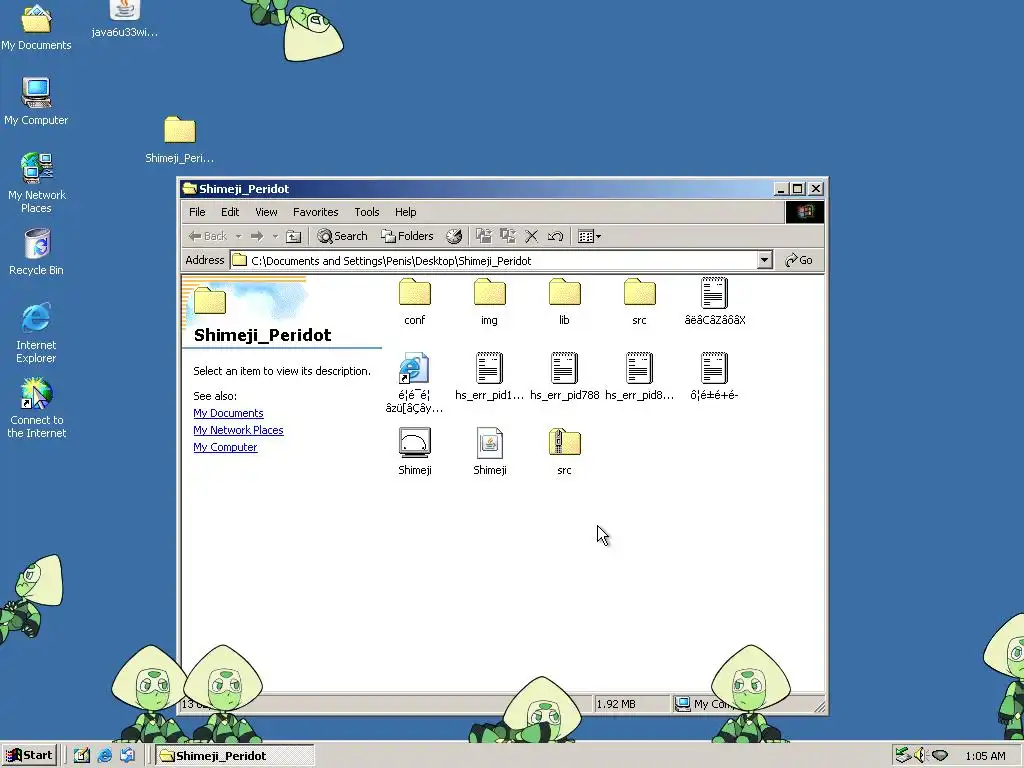Select the src folder in top row

pos(639,302)
